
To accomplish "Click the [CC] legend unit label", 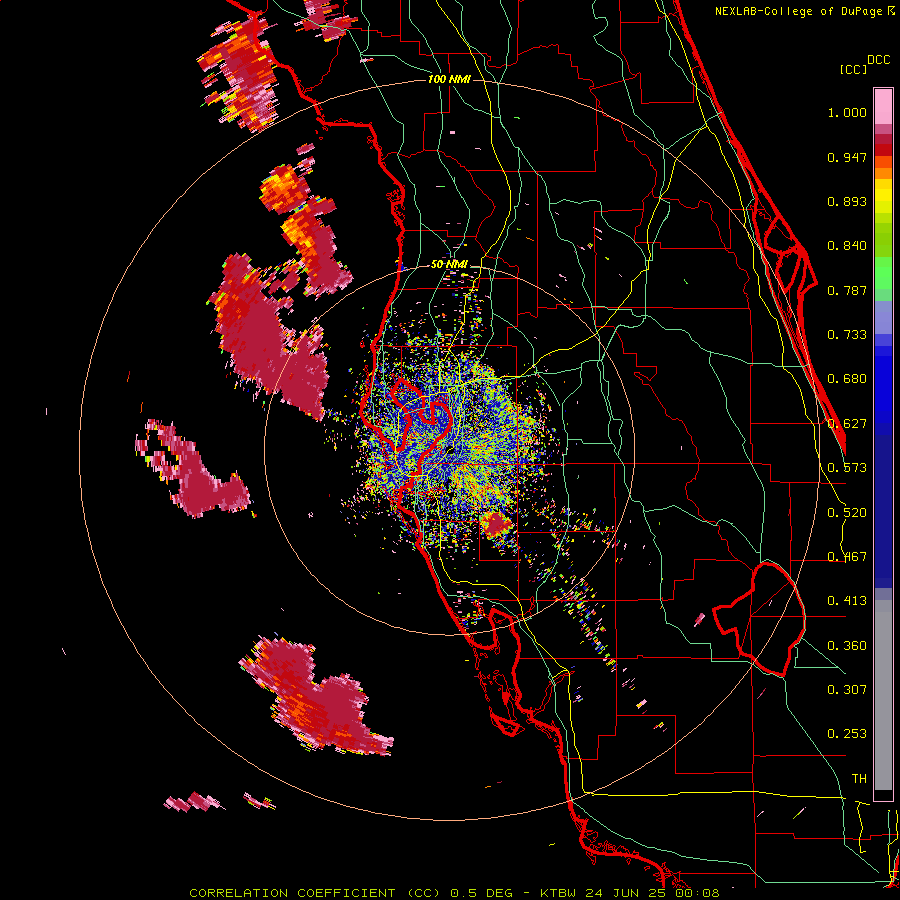I will click(853, 69).
